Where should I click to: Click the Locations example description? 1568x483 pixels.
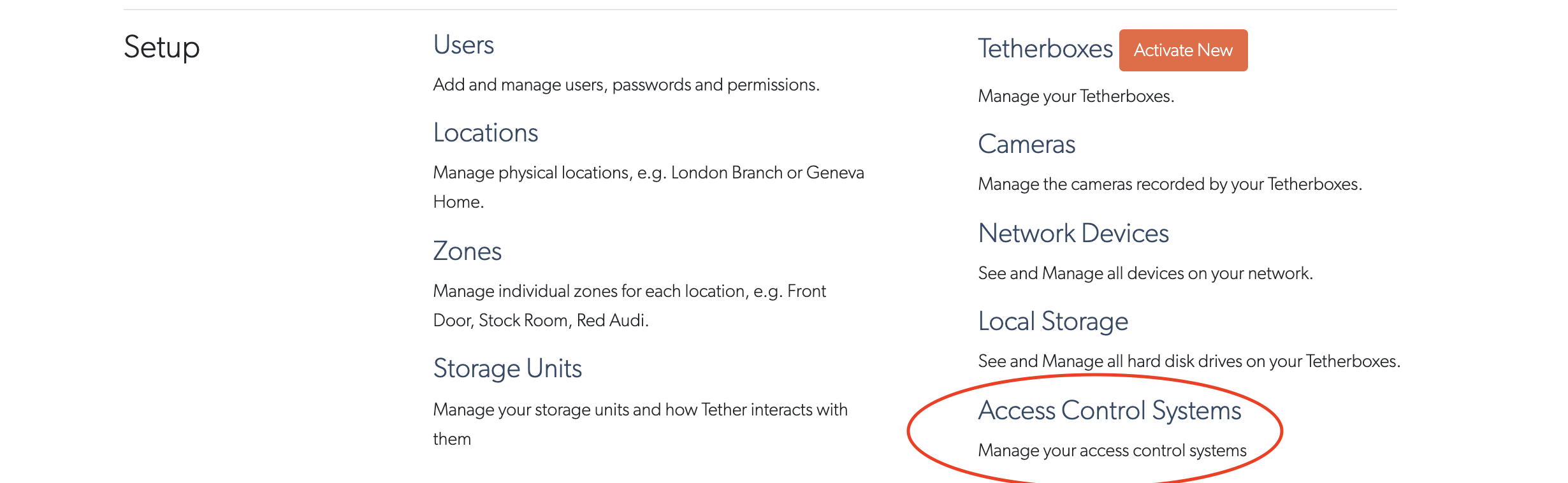tap(648, 173)
